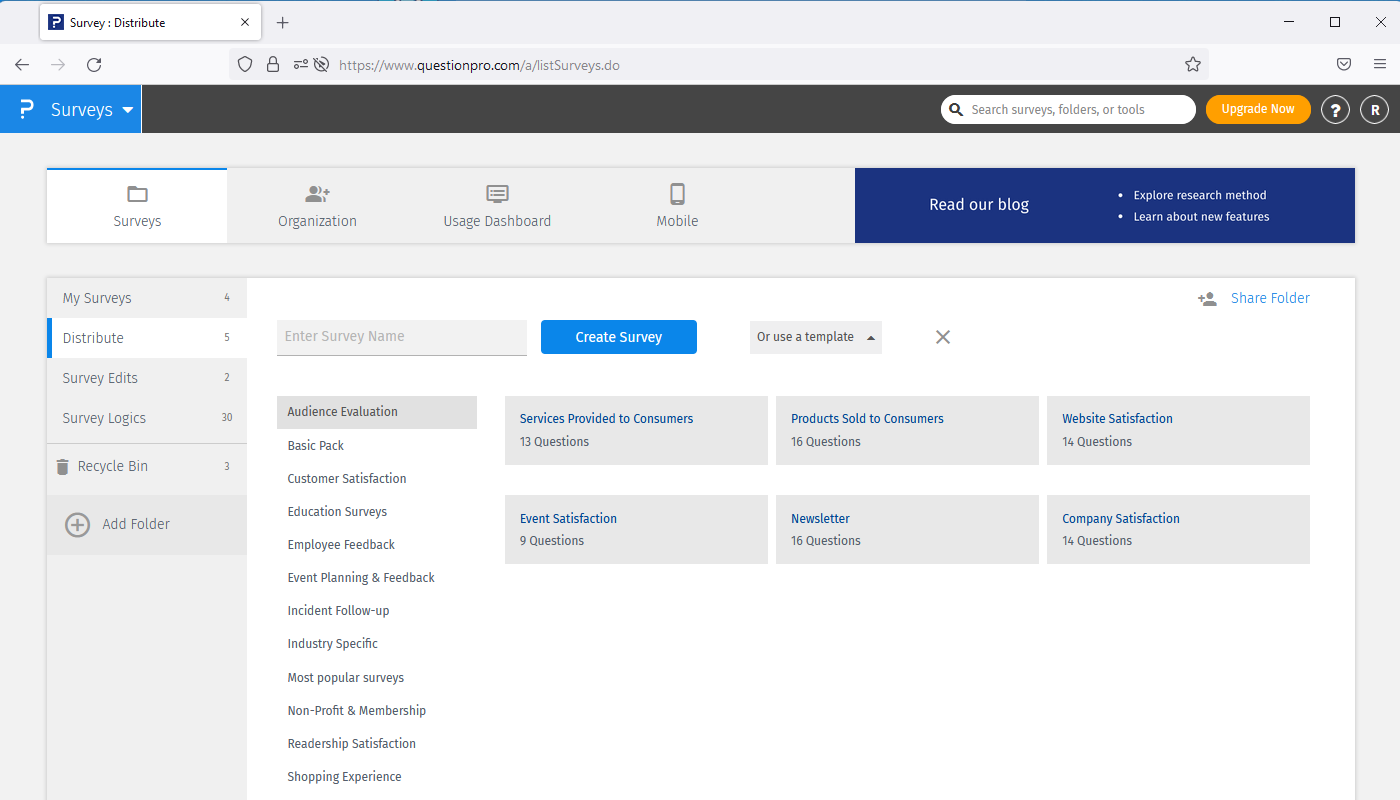
Task: Open the Usage Dashboard tab
Action: point(497,206)
